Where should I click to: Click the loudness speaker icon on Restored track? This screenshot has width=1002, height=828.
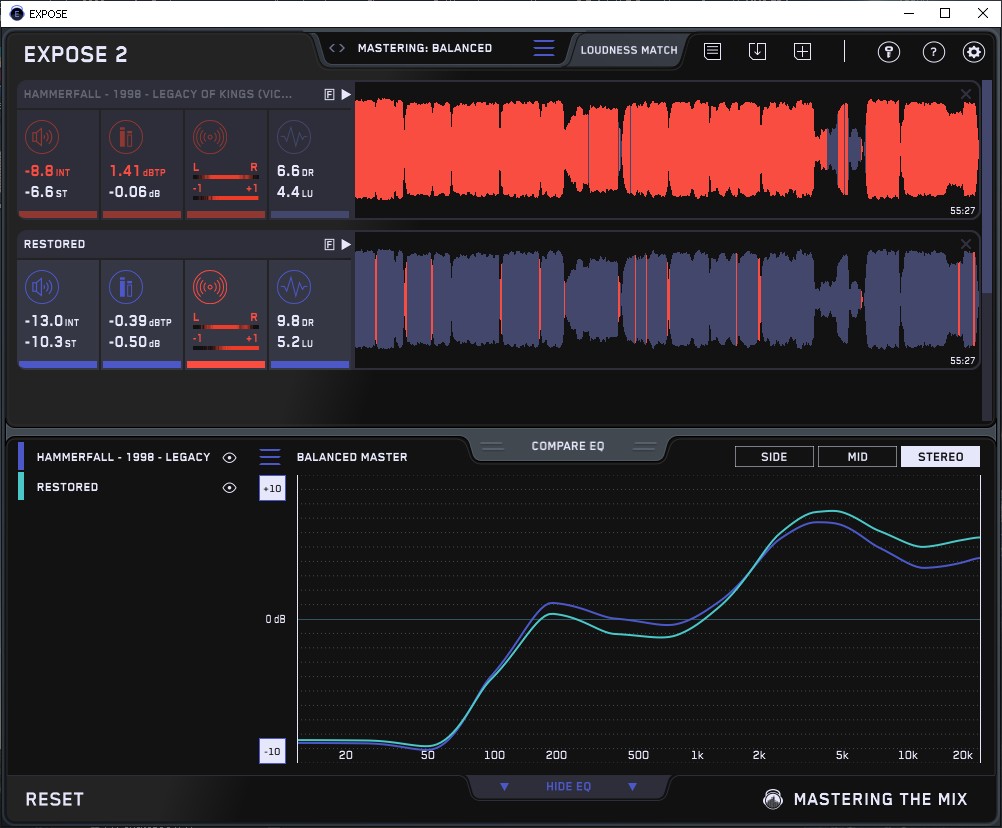(x=41, y=289)
